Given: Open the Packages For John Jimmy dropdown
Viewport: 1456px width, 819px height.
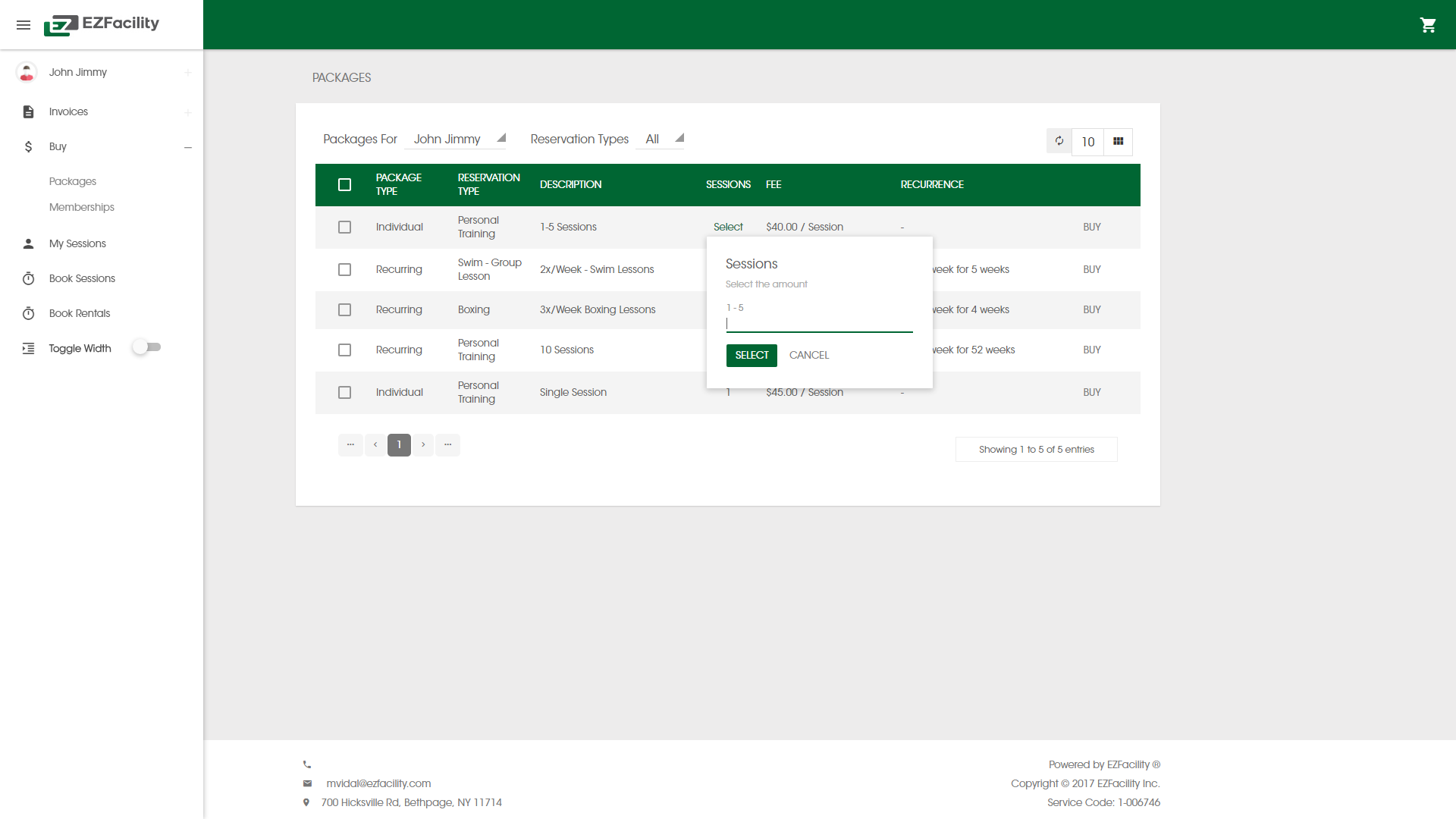Looking at the screenshot, I should pyautogui.click(x=459, y=139).
